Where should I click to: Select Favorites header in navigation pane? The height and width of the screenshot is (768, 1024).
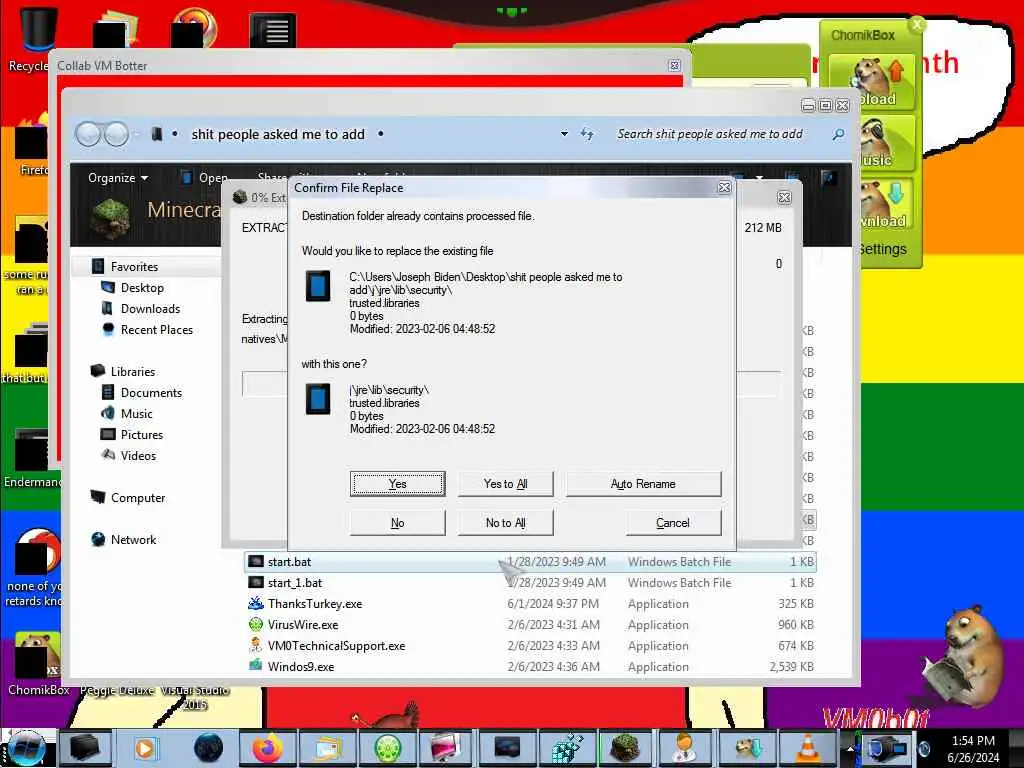[134, 266]
